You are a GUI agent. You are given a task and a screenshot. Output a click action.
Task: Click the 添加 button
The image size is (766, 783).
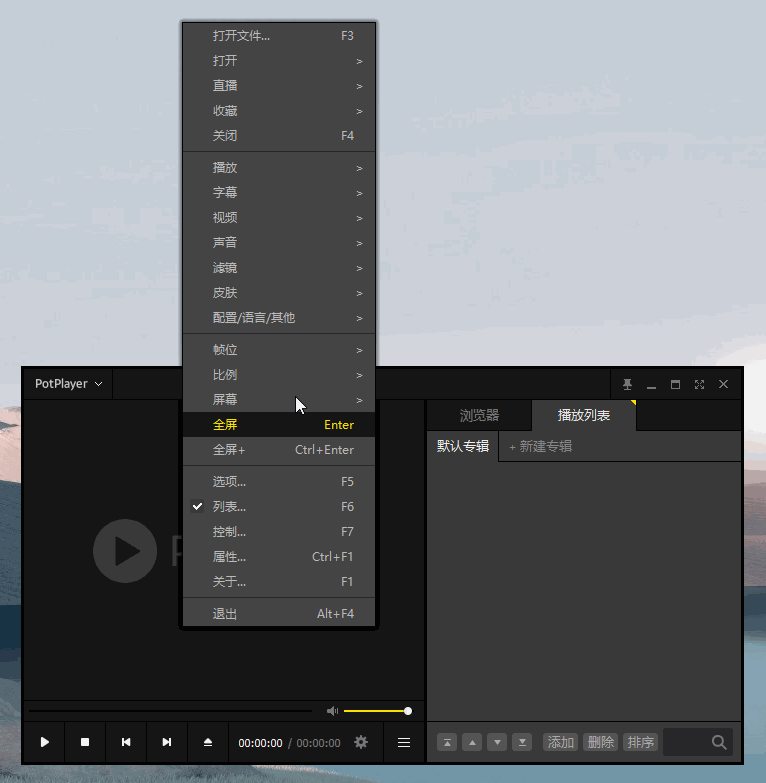(560, 743)
